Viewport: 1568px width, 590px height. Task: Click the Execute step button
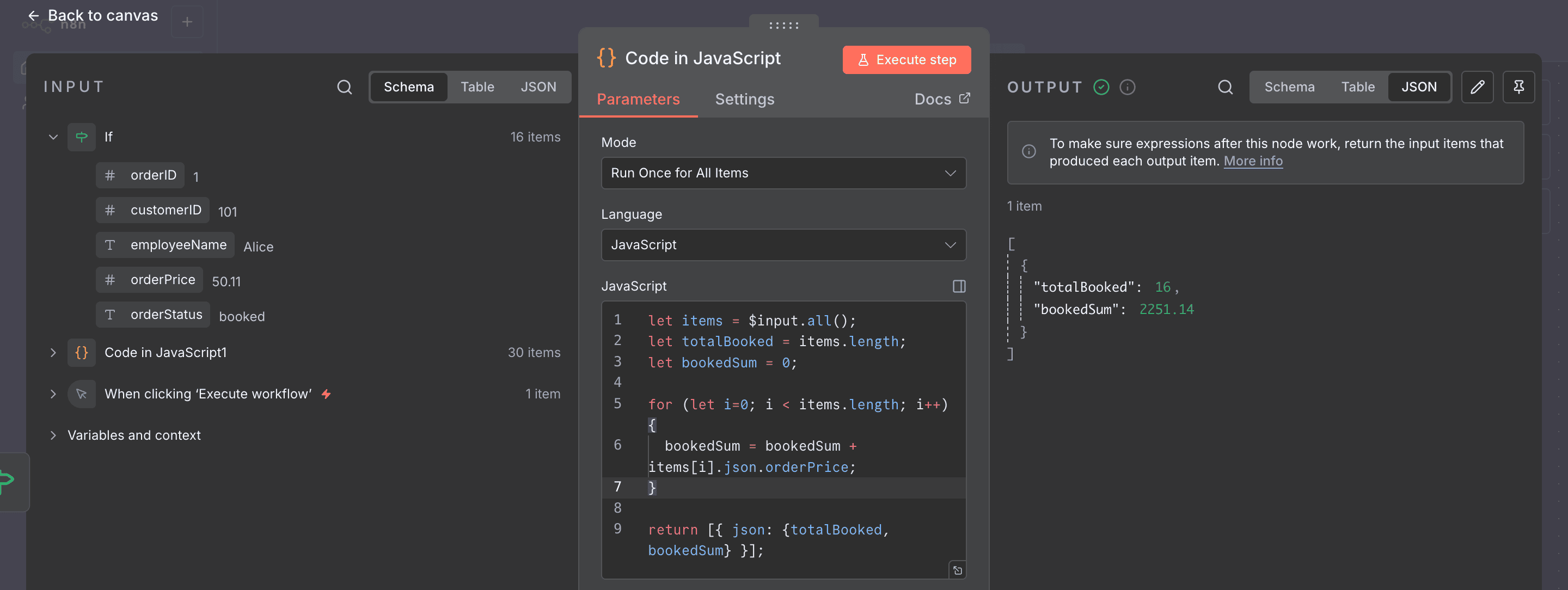(906, 60)
